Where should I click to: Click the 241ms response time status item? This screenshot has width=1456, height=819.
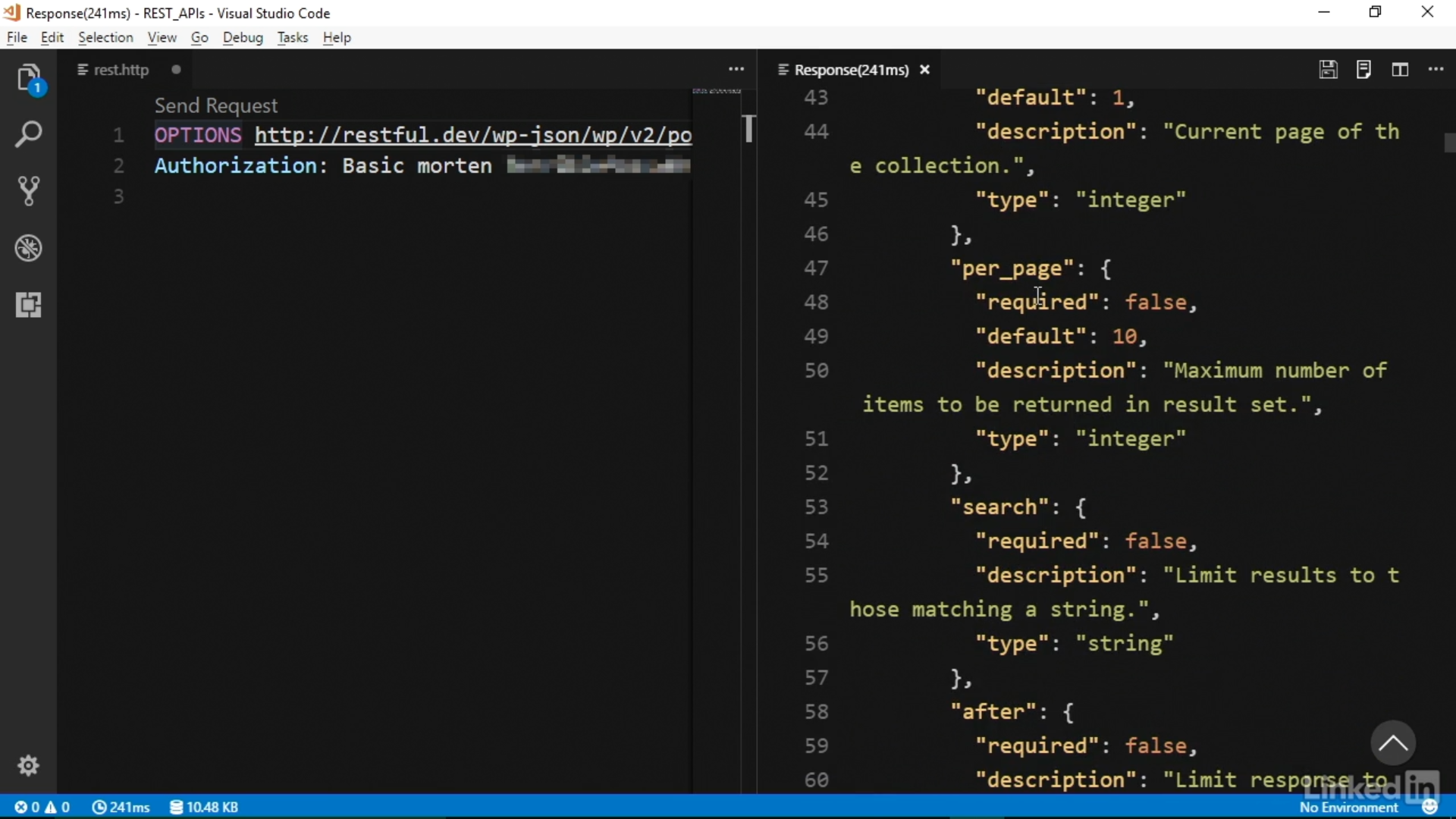[121, 807]
